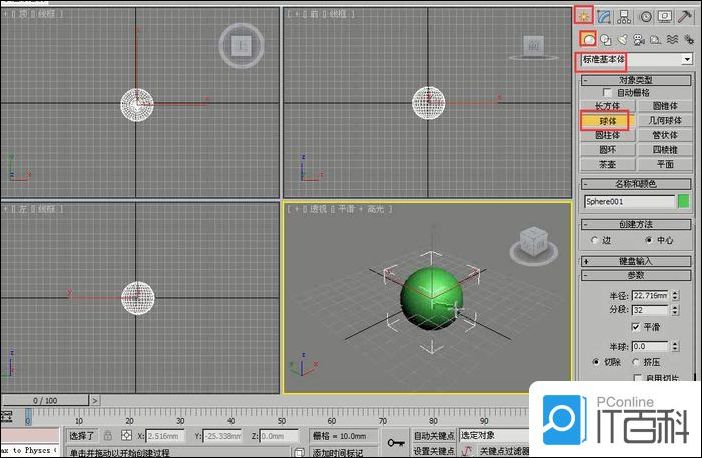Click the 圆柱体 cylinder button
This screenshot has height=458, width=702.
tap(608, 135)
